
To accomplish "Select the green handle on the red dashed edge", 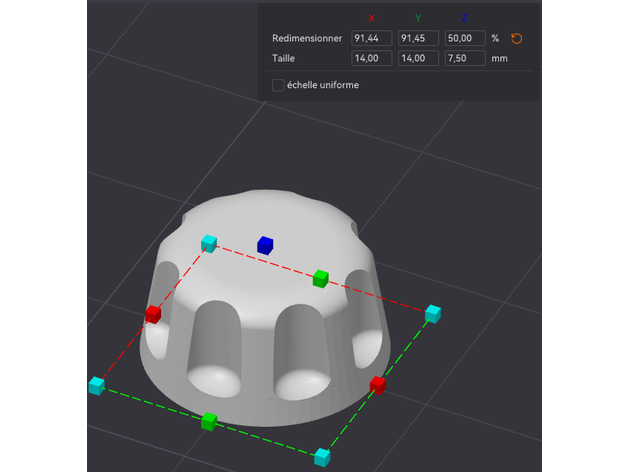I will pyautogui.click(x=320, y=278).
